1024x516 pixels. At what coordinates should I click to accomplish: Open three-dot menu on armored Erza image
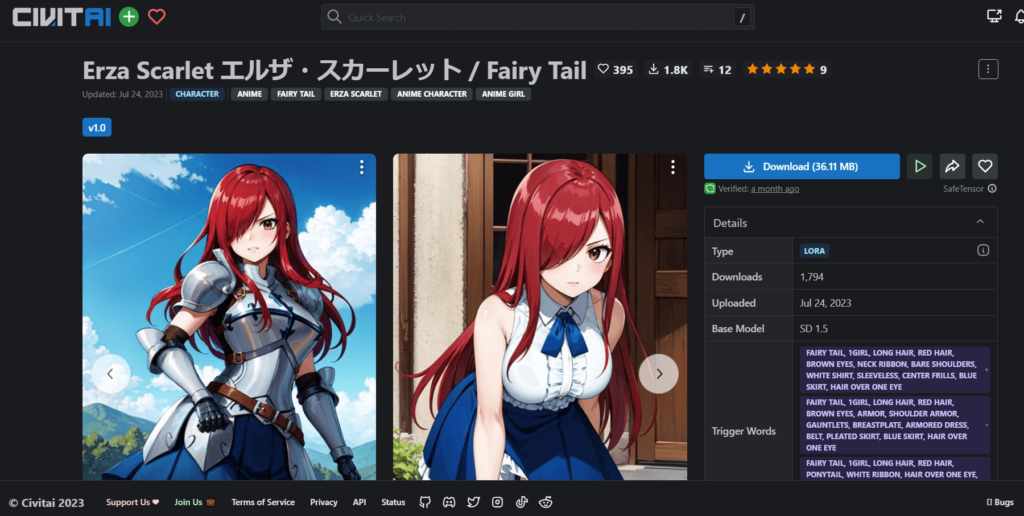(x=361, y=168)
